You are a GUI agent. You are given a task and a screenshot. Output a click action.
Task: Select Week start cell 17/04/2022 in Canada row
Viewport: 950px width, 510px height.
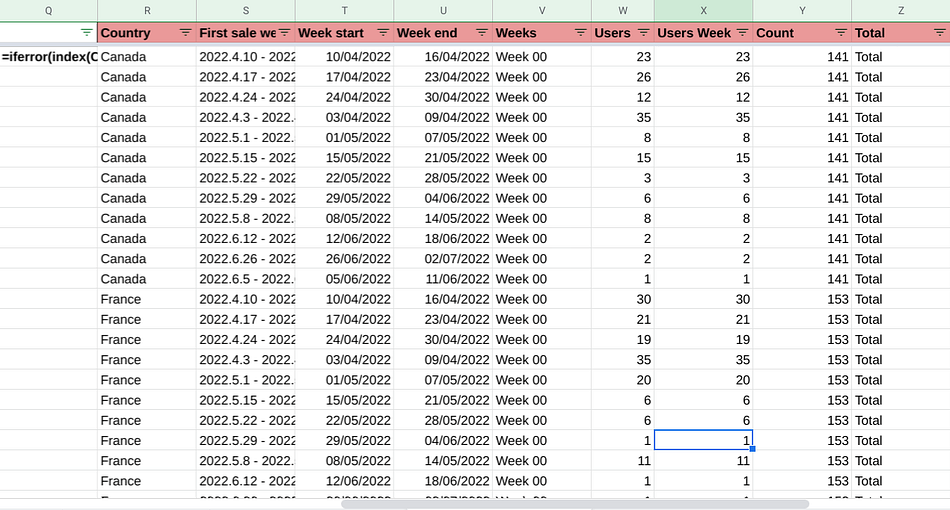[x=345, y=77]
